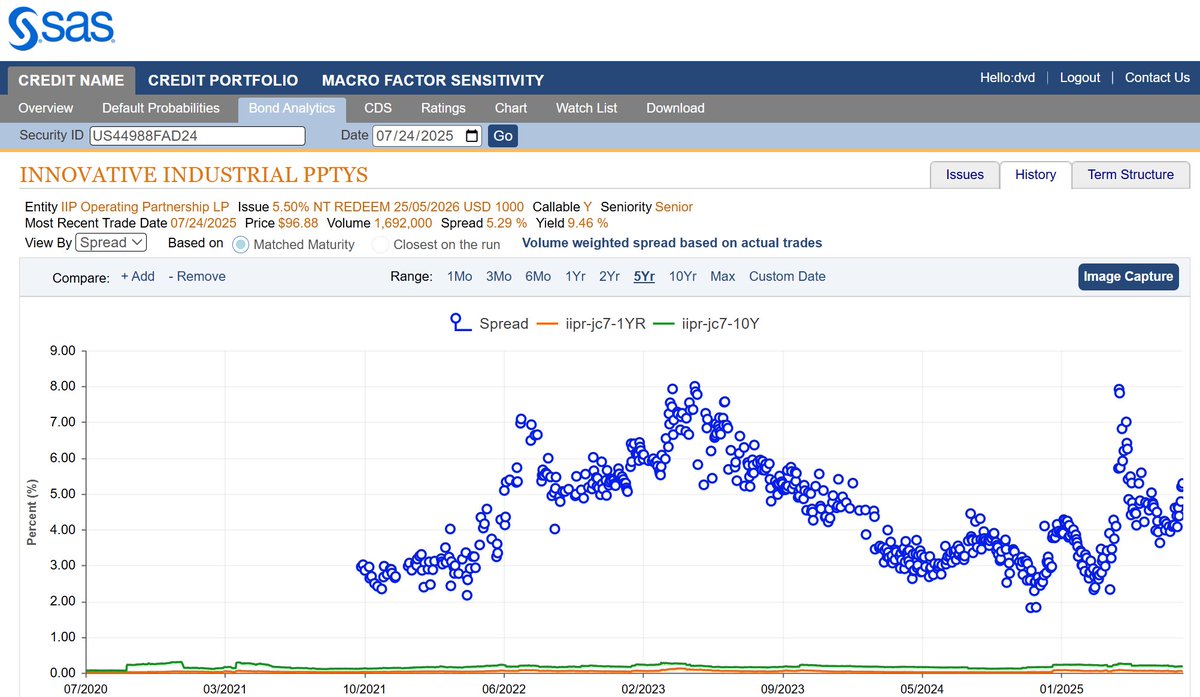Click the INNOVATIVE INDUSTRIAL PPTYS heading

click(x=194, y=175)
